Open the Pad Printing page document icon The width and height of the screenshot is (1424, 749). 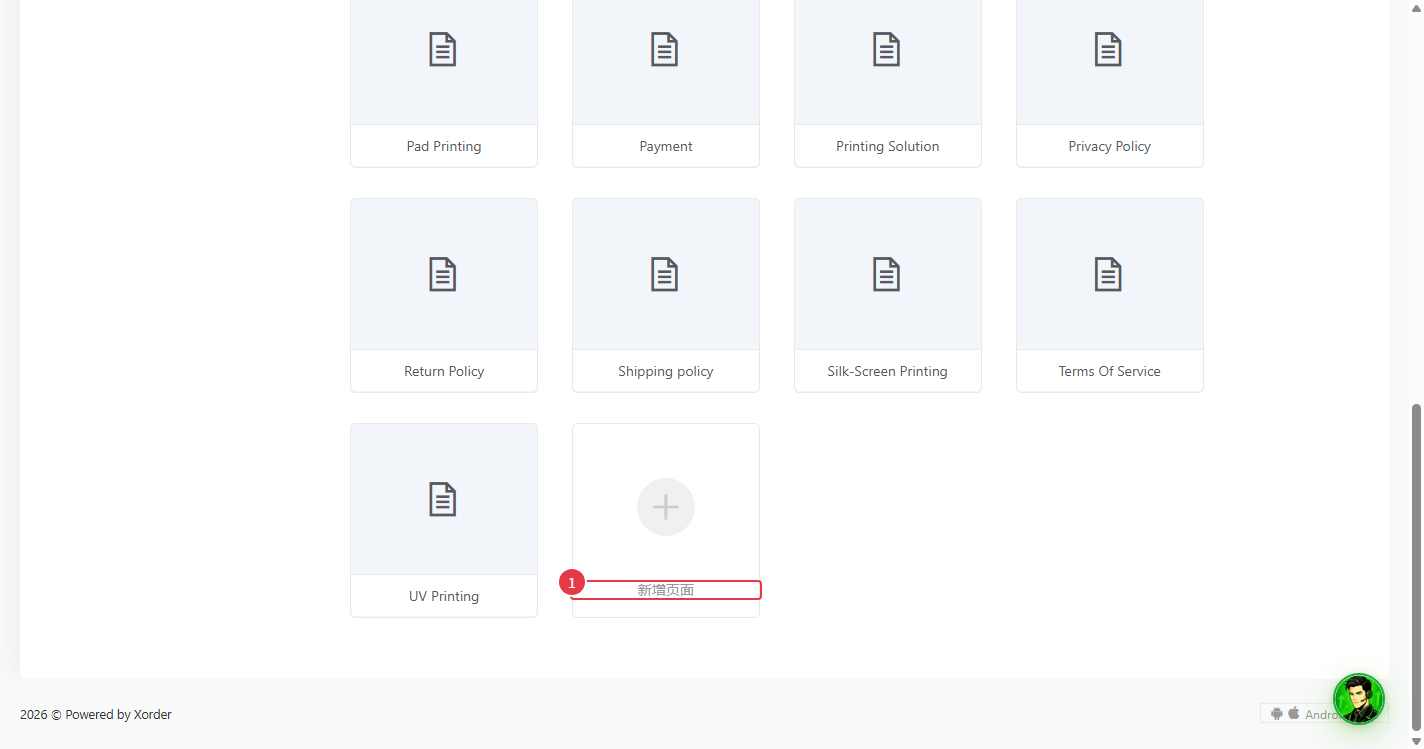tap(443, 50)
